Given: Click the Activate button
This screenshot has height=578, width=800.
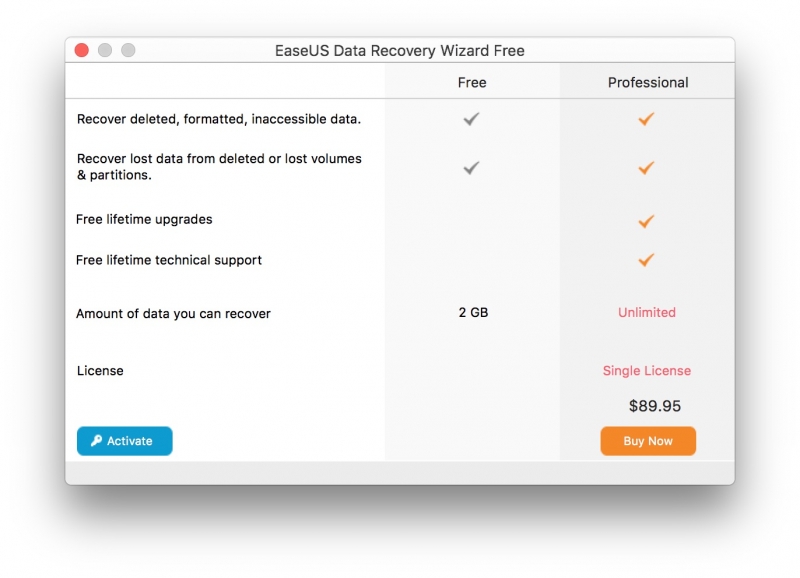Looking at the screenshot, I should [x=125, y=441].
